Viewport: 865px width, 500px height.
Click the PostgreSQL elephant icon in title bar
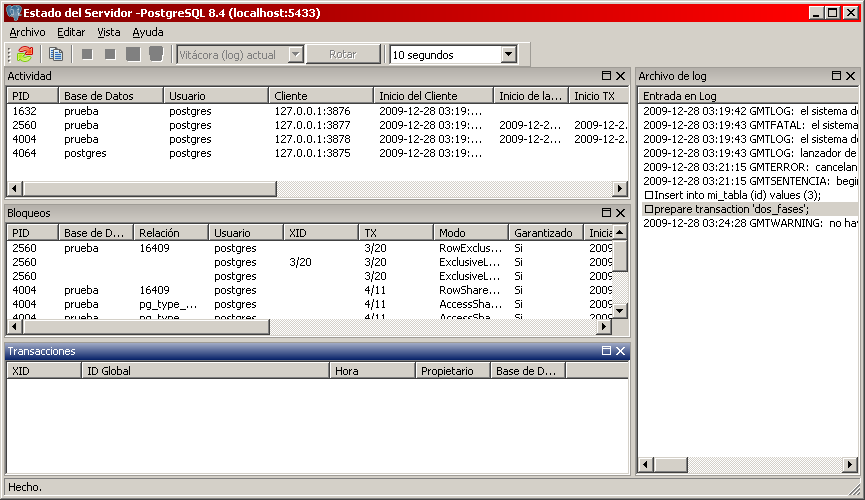[x=14, y=13]
